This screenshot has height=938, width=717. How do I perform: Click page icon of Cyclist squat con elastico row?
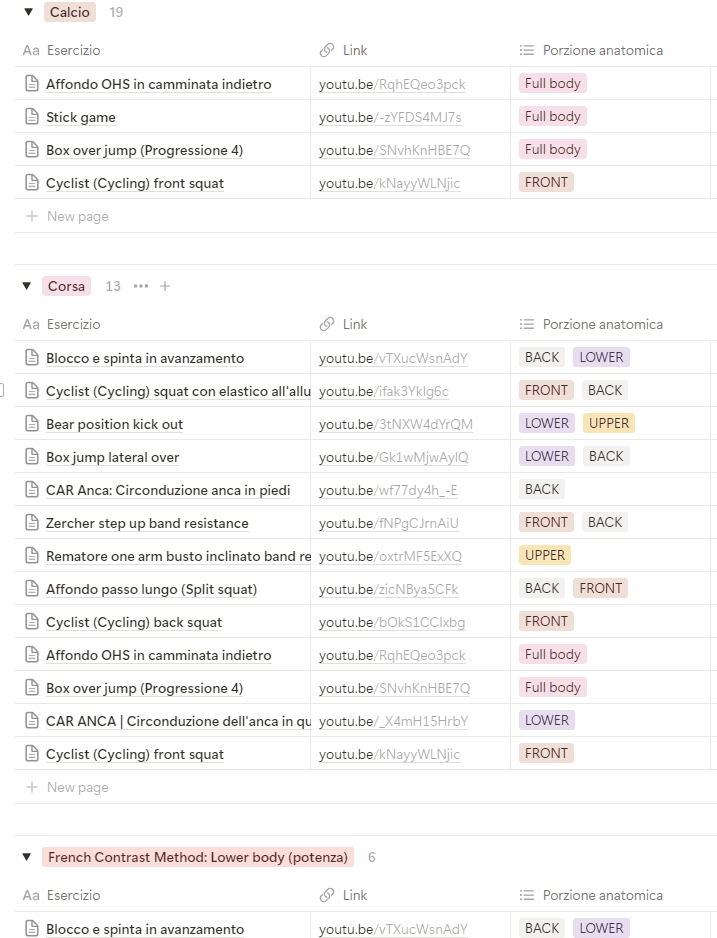[x=32, y=391]
